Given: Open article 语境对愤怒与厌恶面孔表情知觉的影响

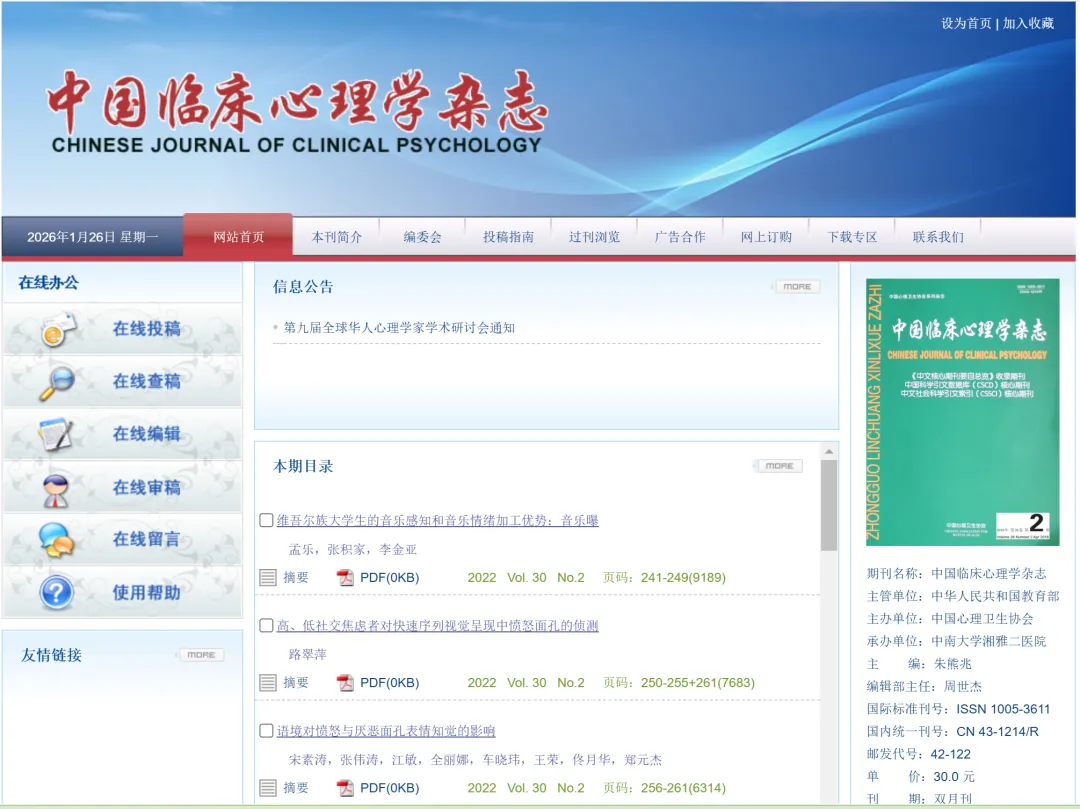Looking at the screenshot, I should coord(386,731).
